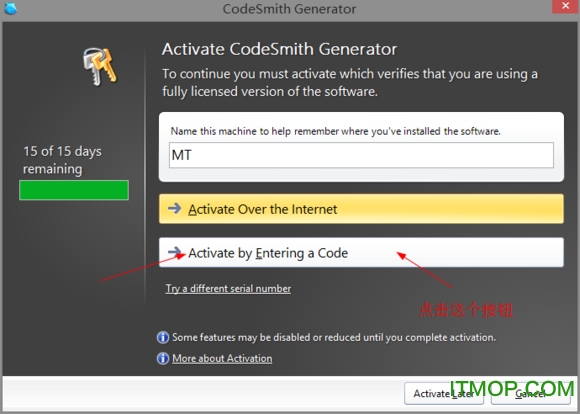Viewport: 580px width, 414px height.
Task: Click the arrow icon on 'Activate by Entering a Code'
Action: 175,252
